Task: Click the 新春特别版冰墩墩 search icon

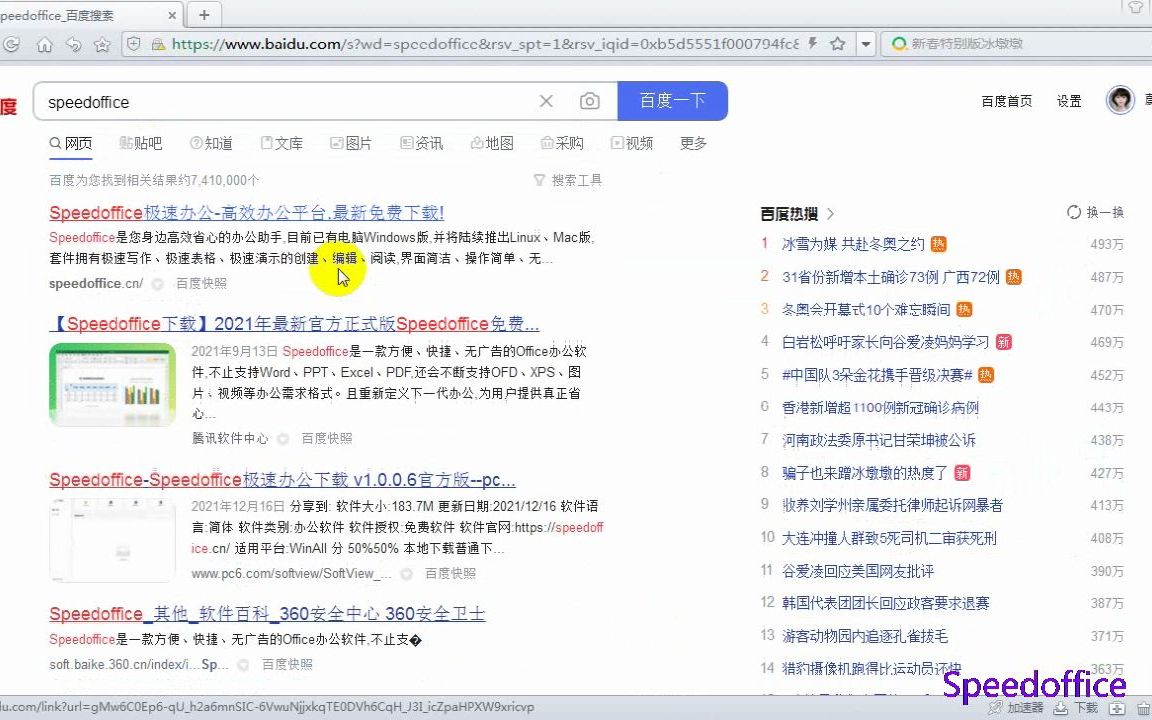Action: (x=899, y=44)
